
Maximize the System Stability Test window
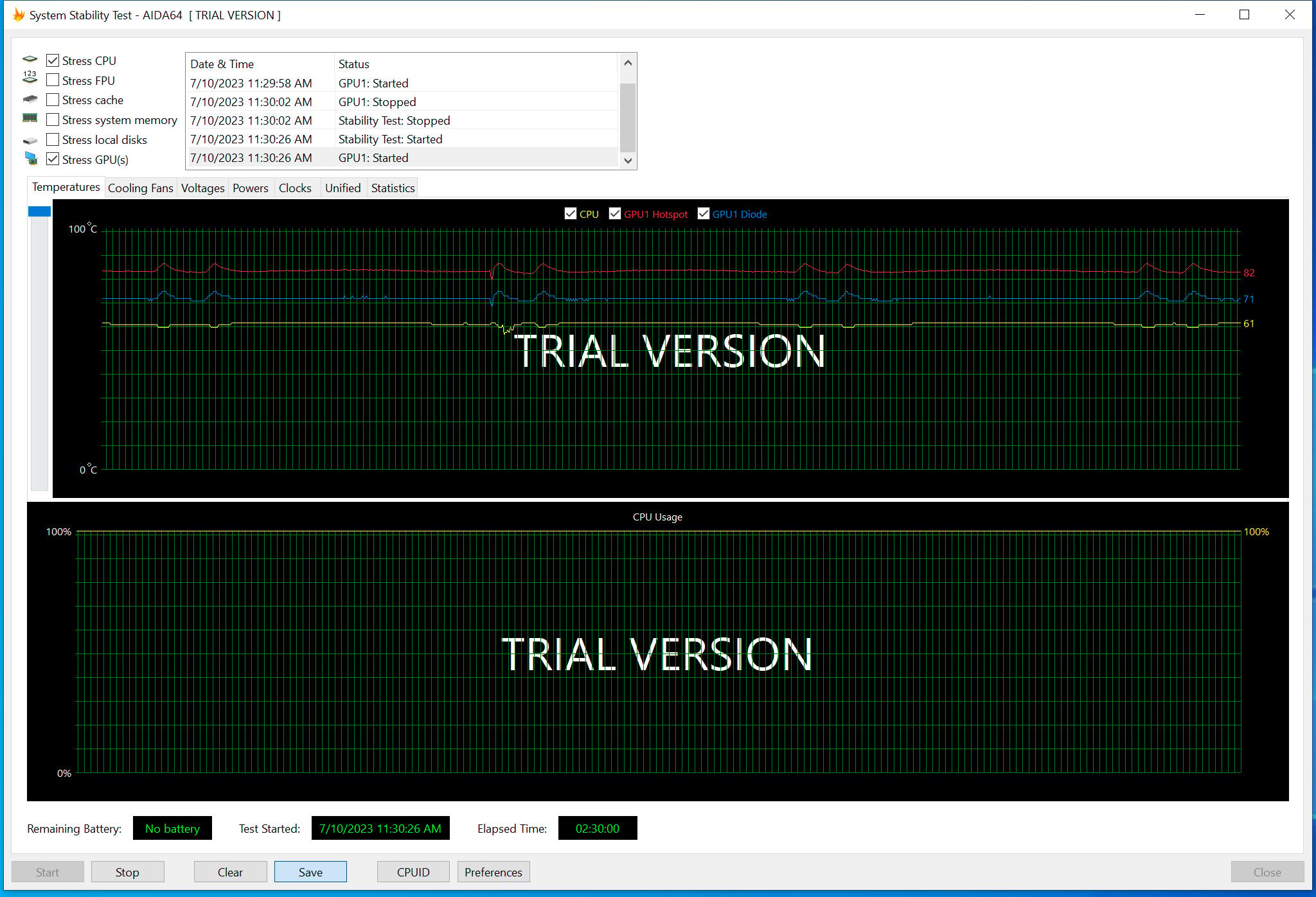(1244, 15)
